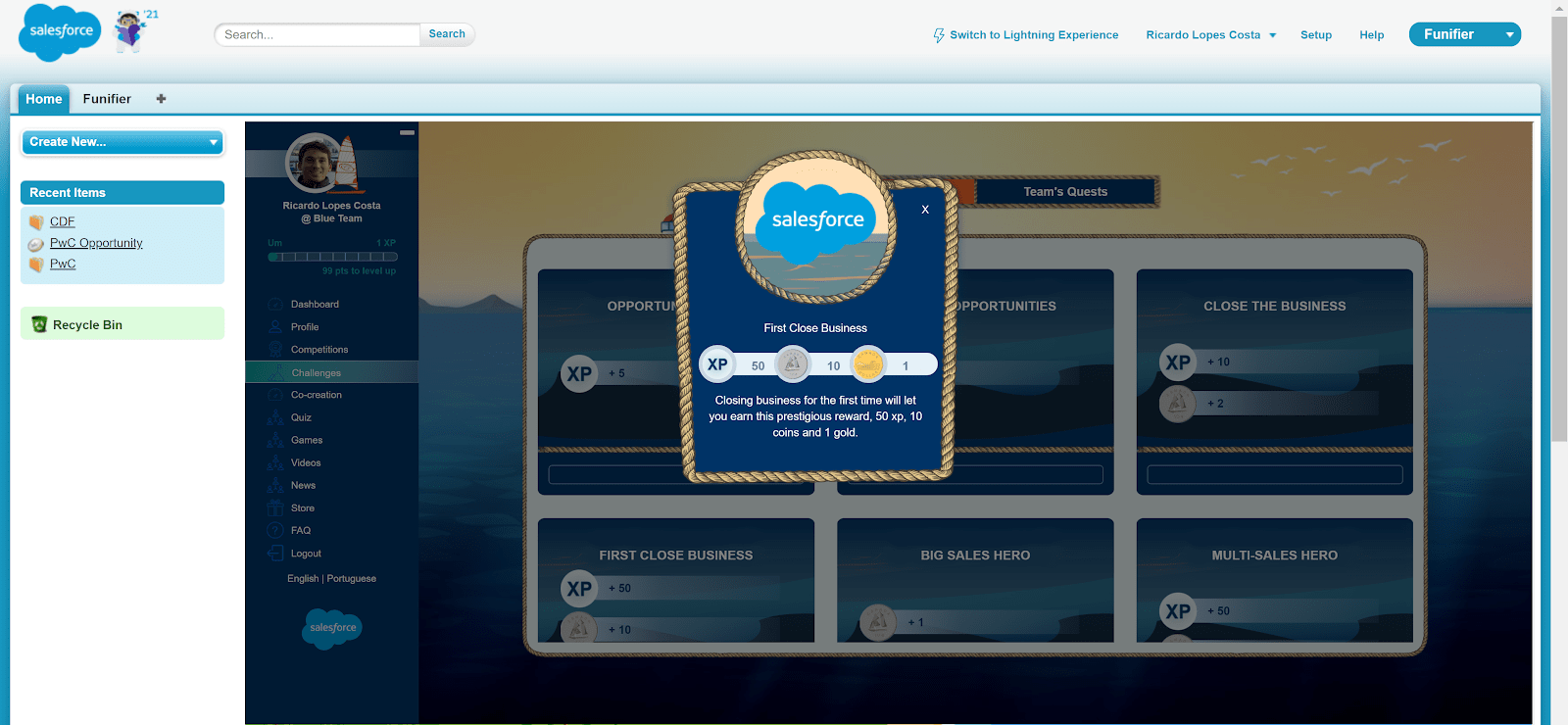Open the PwC Opportunity recent item
Screen dimensions: 1568x725
pos(96,243)
